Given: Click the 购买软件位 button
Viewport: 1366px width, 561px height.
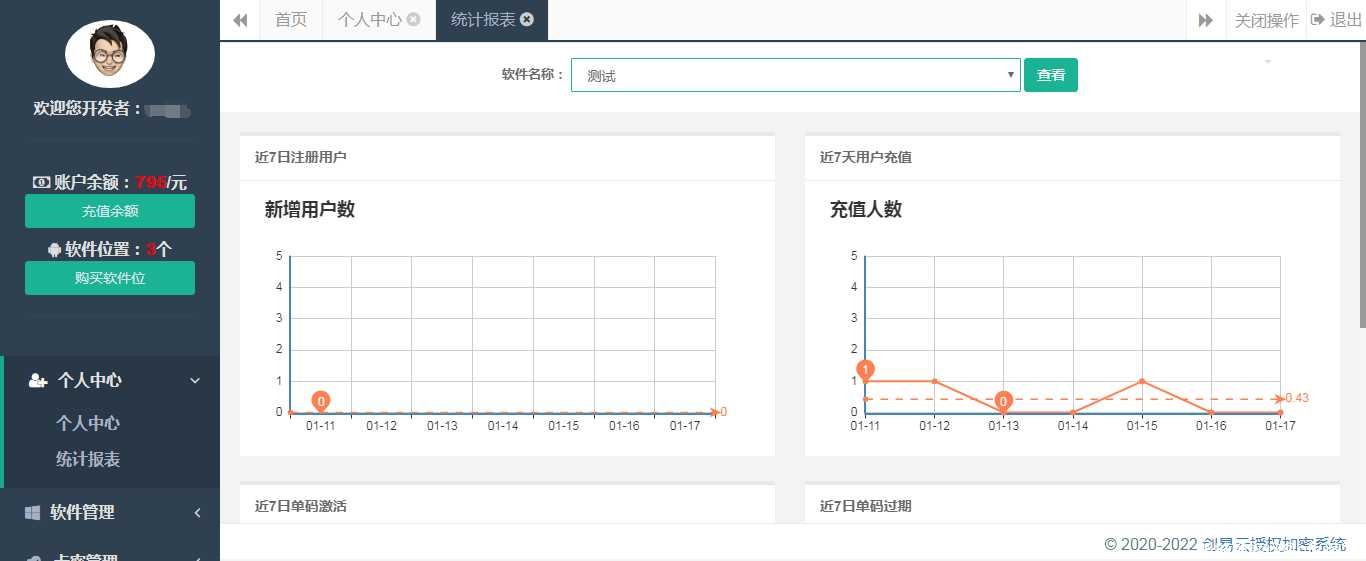Looking at the screenshot, I should tap(110, 278).
